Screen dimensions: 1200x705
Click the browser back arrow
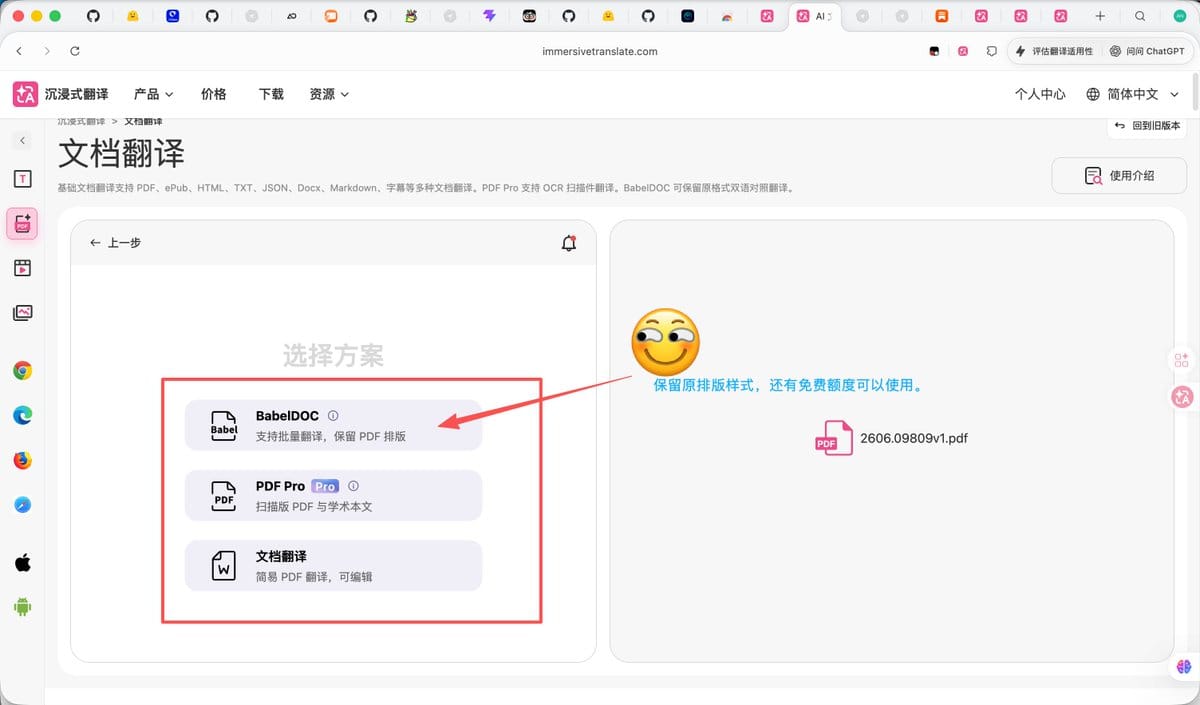click(x=19, y=51)
